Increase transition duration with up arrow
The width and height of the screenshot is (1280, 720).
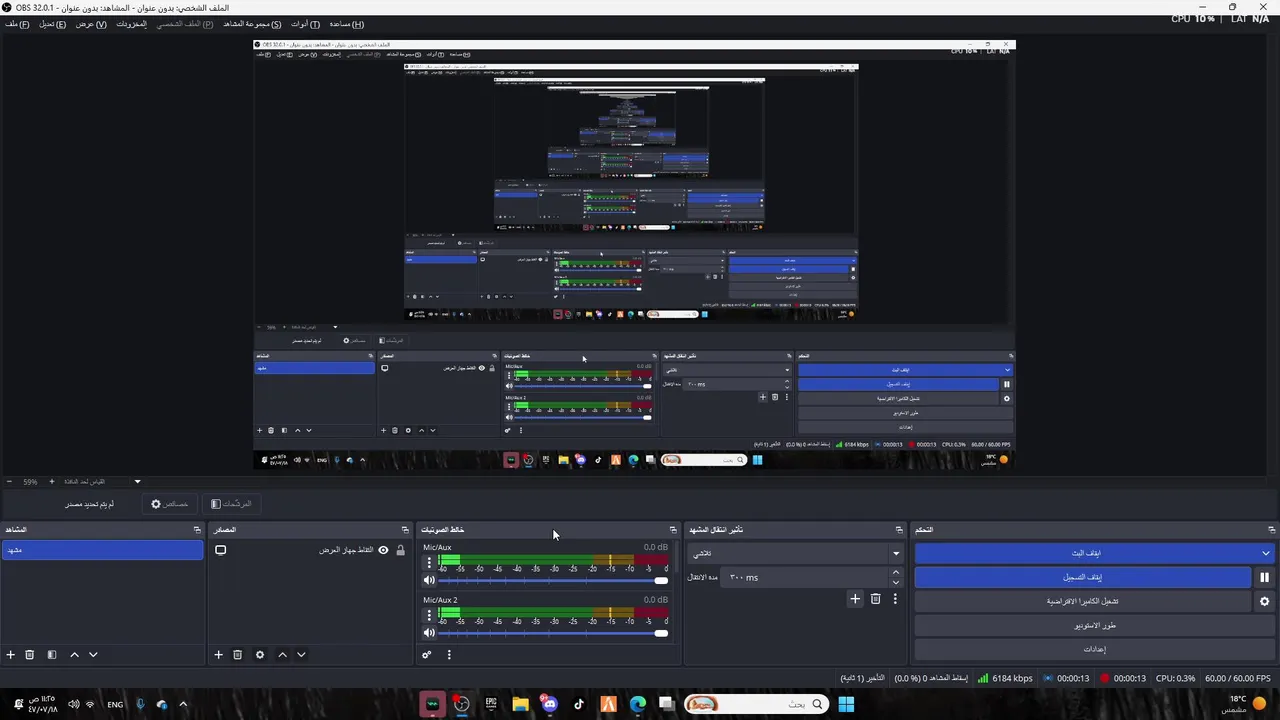pos(895,572)
